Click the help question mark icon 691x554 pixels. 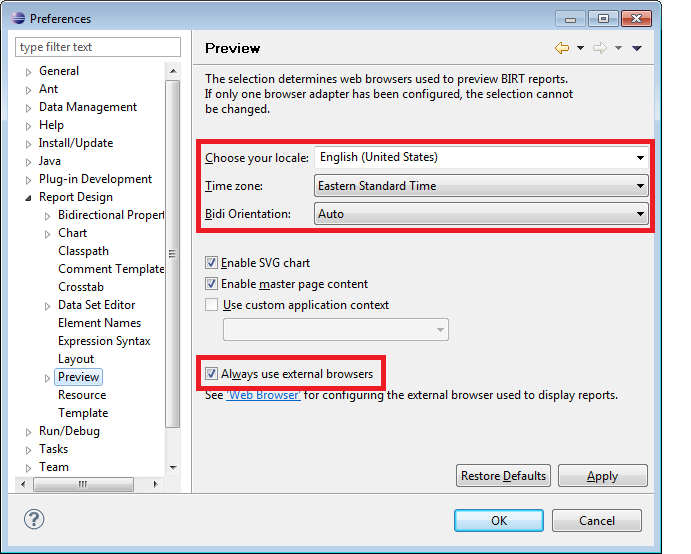pos(34,519)
